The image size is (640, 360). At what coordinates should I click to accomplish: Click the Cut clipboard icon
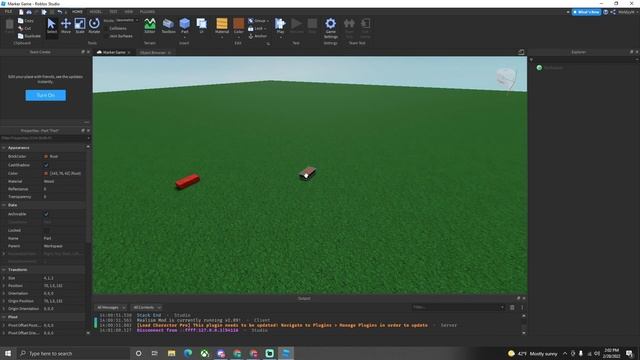(20, 28)
